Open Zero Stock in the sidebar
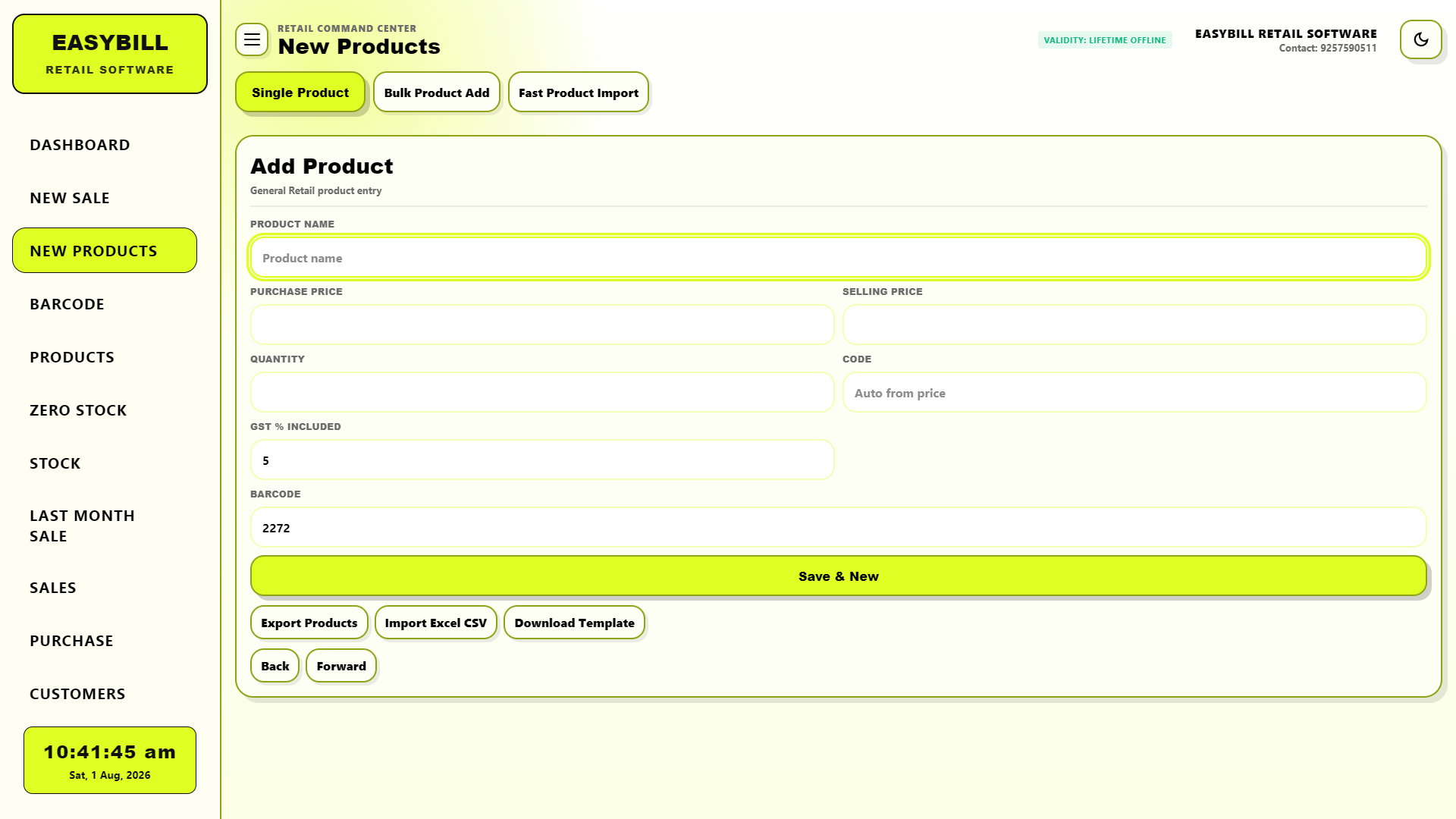Screen dimensions: 1456x819 coord(105,410)
